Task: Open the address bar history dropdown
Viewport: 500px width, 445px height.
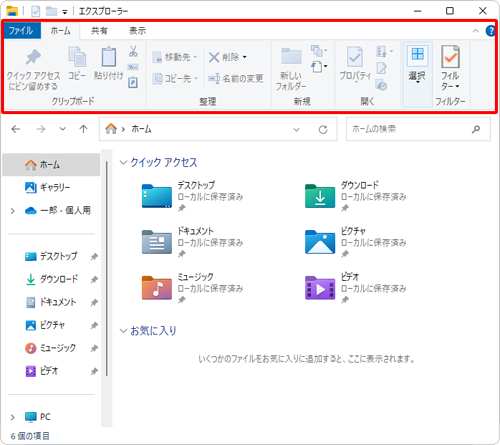Action: 296,129
